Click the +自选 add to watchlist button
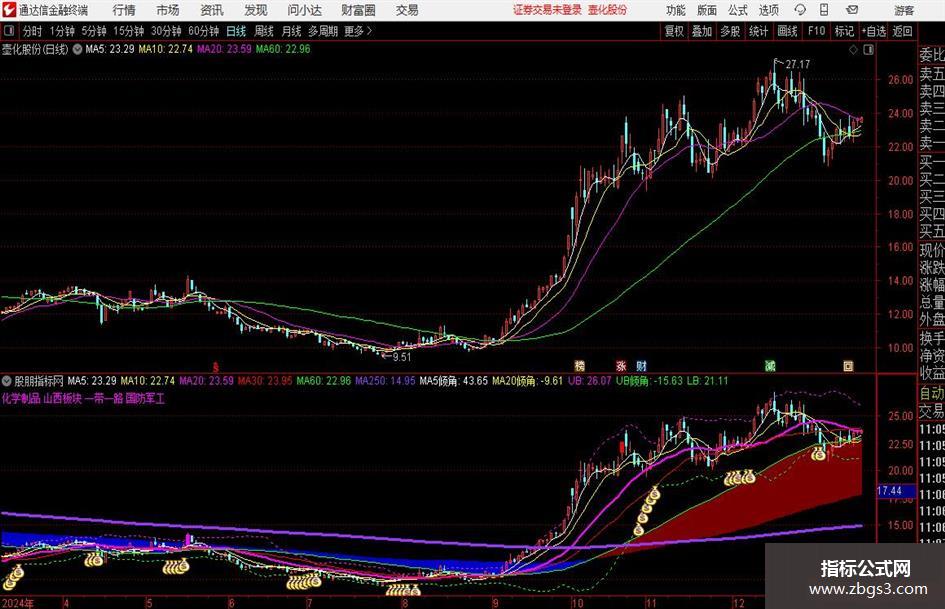Screen dimensions: 945x609 (873, 31)
